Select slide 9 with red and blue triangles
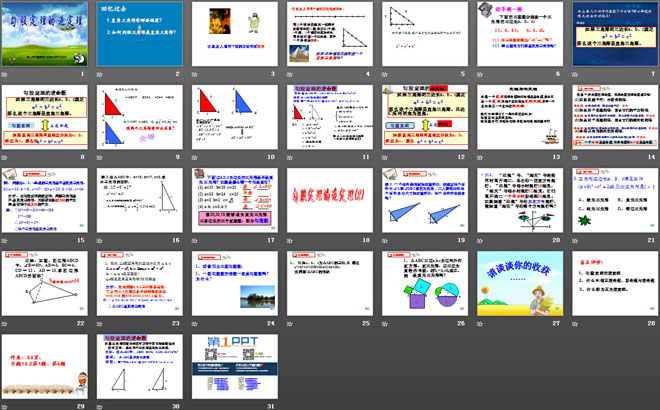Viewport: 660px width, 410px height. [x=142, y=118]
